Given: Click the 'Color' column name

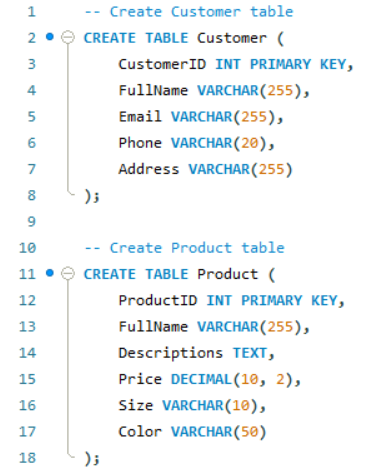Looking at the screenshot, I should (x=140, y=432).
